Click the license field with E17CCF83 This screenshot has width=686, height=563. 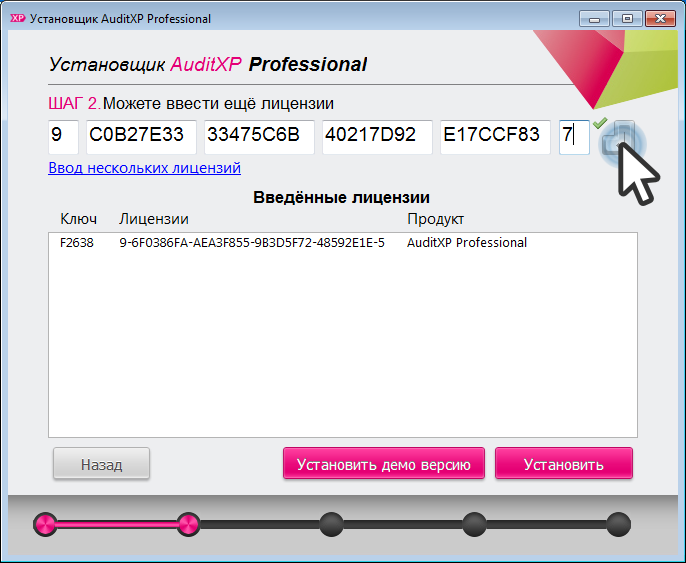[x=495, y=137]
